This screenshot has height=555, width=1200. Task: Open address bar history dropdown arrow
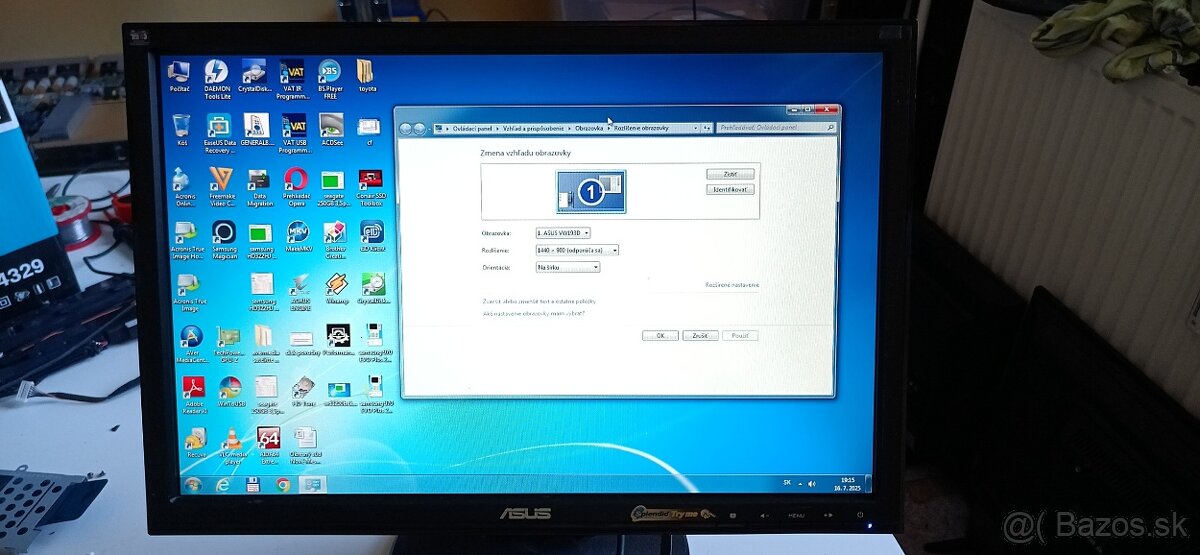(694, 128)
